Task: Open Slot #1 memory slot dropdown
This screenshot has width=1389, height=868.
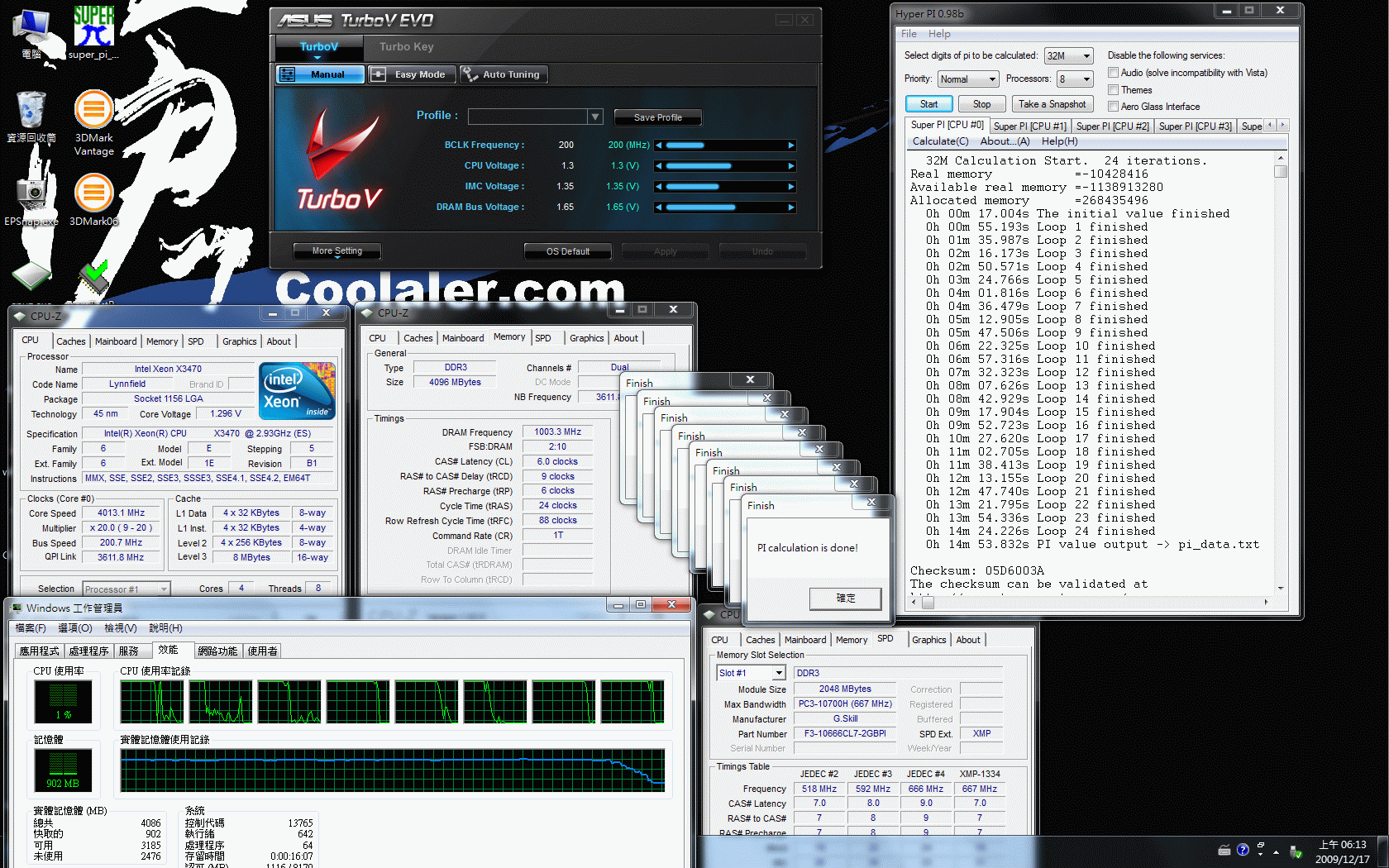Action: [x=751, y=673]
